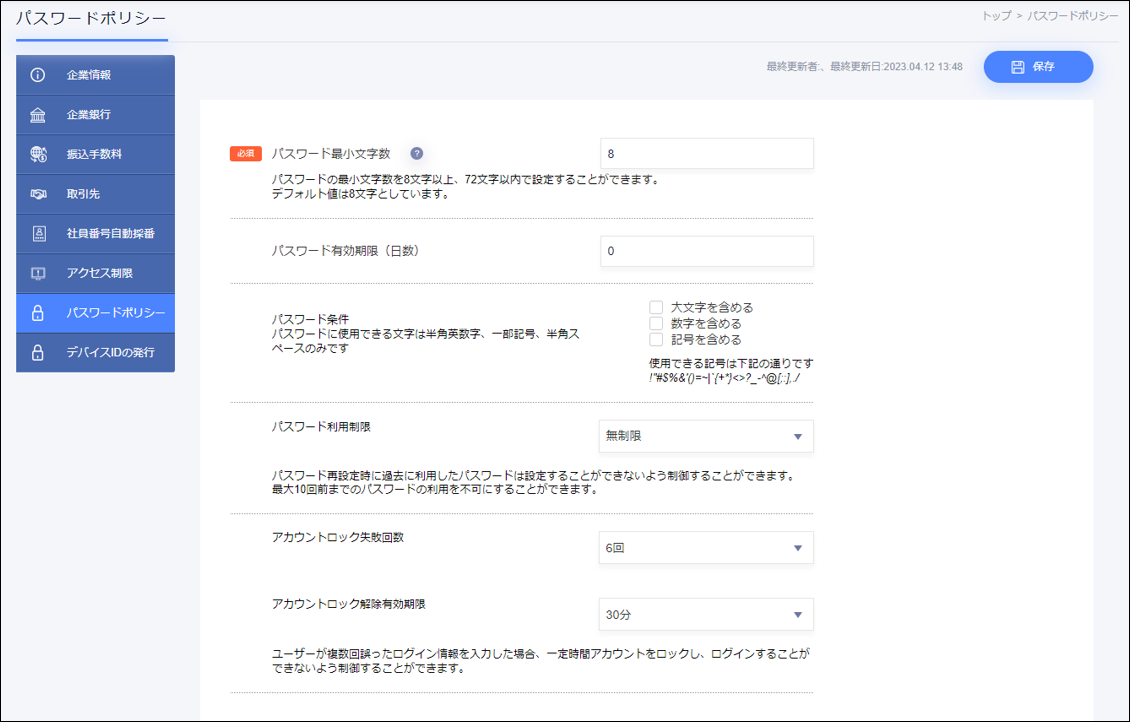Select パスワードポリシー in the sidebar menu
Image resolution: width=1130 pixels, height=722 pixels.
(x=96, y=313)
